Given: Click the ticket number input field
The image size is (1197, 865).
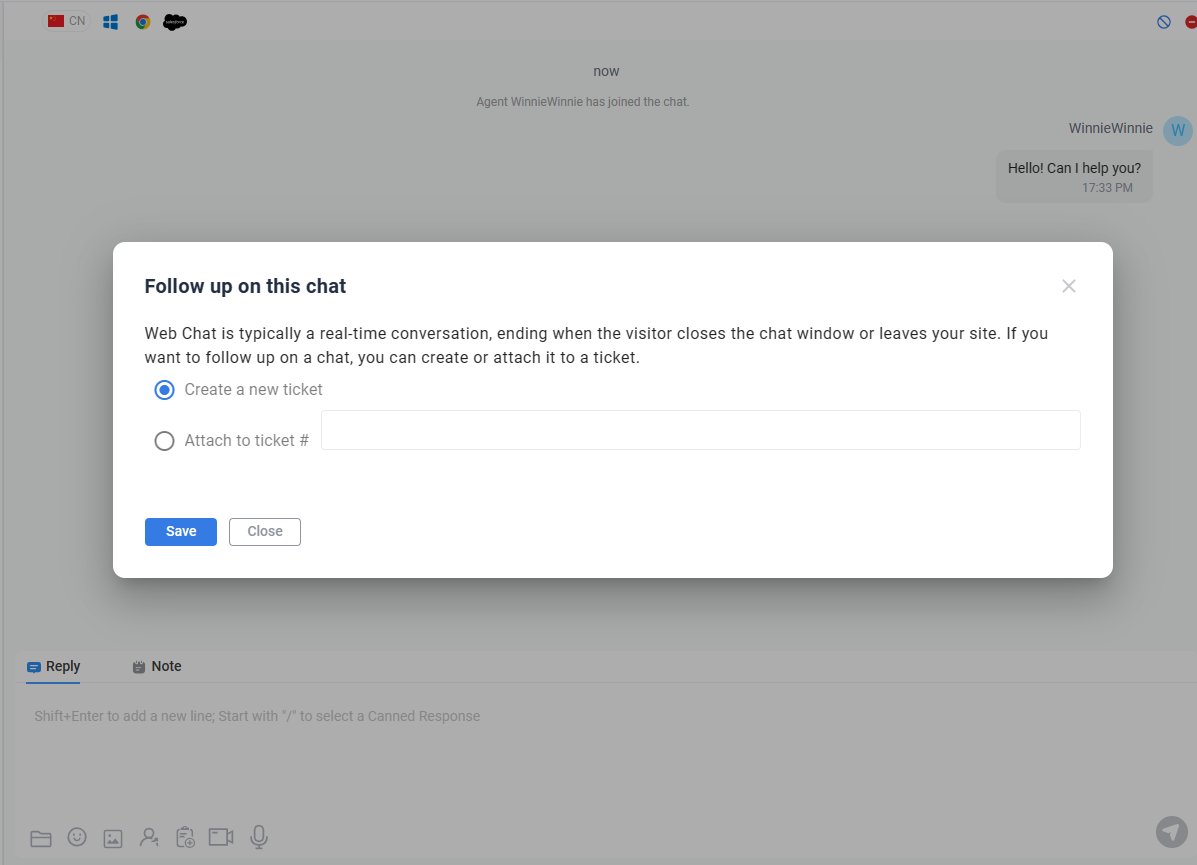Looking at the screenshot, I should click(700, 430).
